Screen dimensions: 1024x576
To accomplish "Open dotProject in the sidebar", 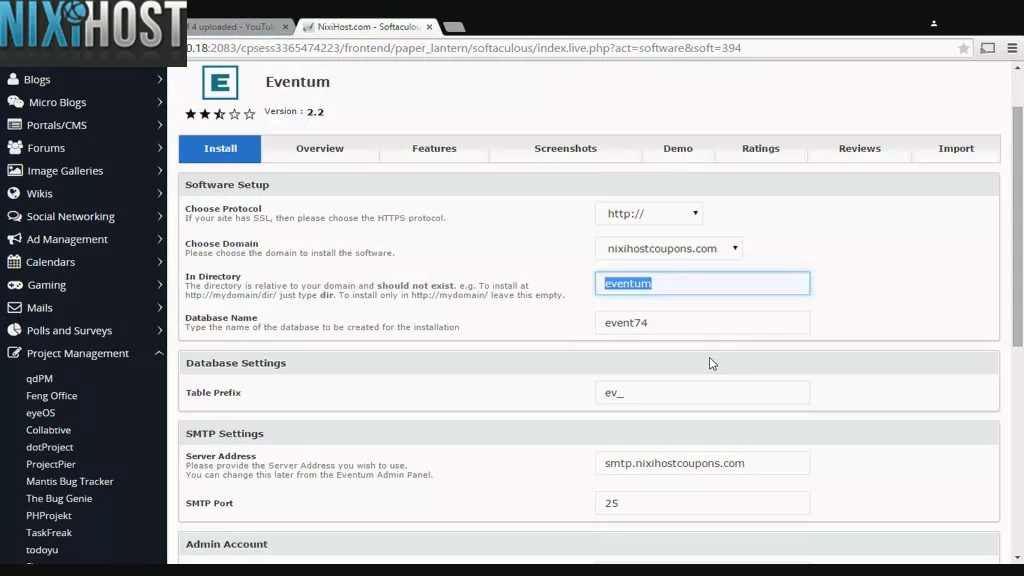I will [x=50, y=447].
